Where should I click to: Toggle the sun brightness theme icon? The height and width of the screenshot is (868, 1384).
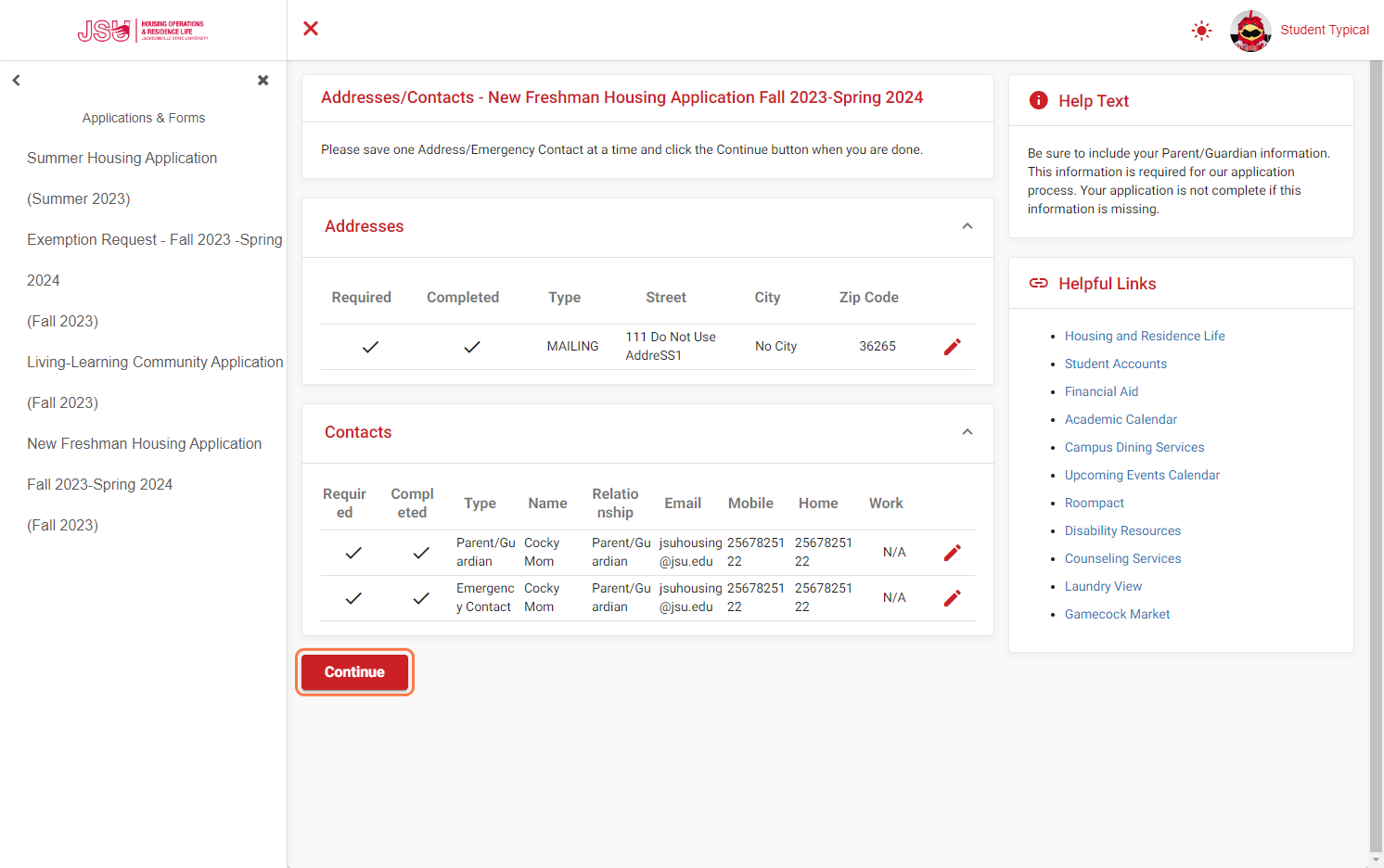(x=1201, y=31)
